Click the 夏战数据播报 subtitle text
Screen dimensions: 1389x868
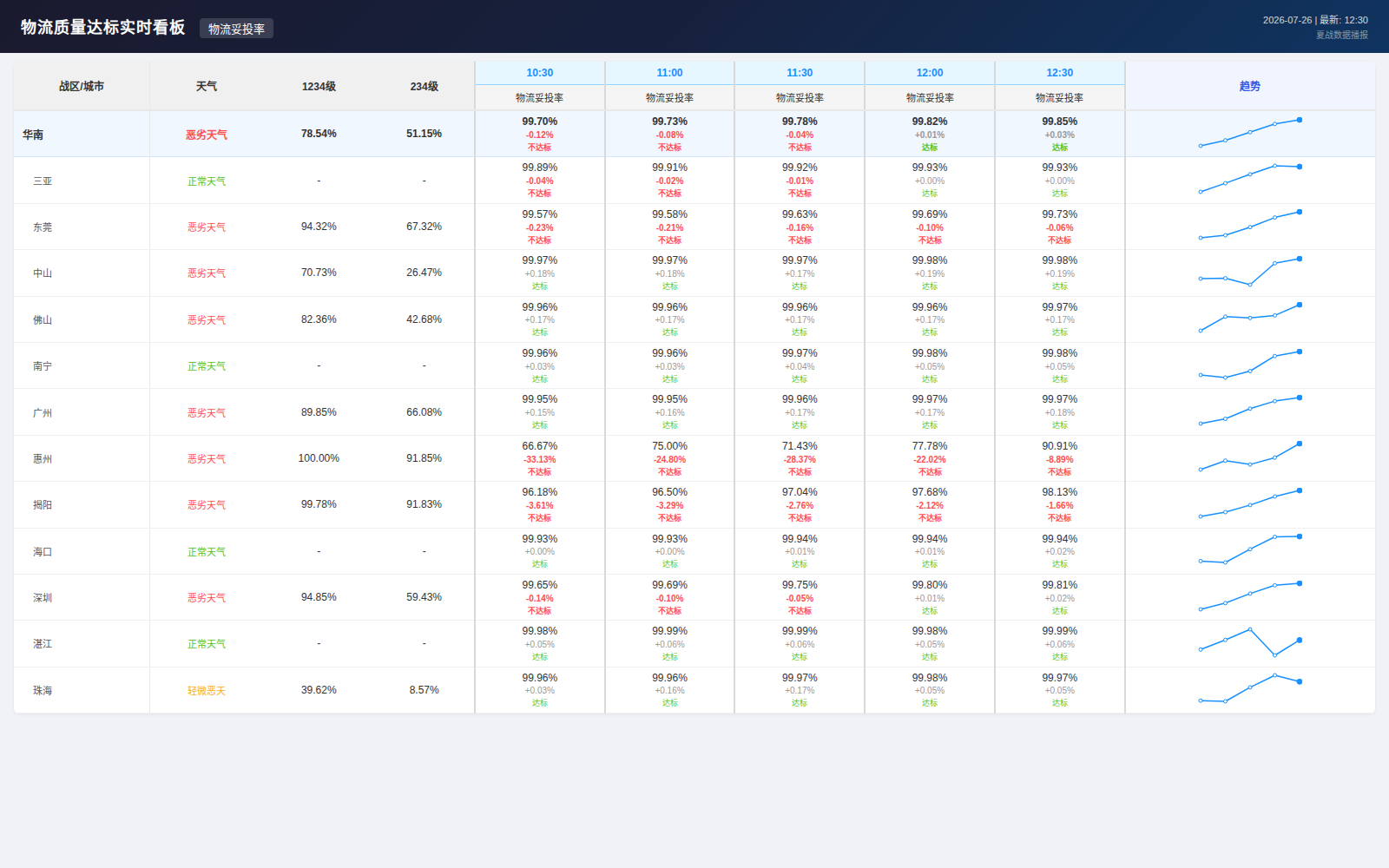click(x=1341, y=35)
